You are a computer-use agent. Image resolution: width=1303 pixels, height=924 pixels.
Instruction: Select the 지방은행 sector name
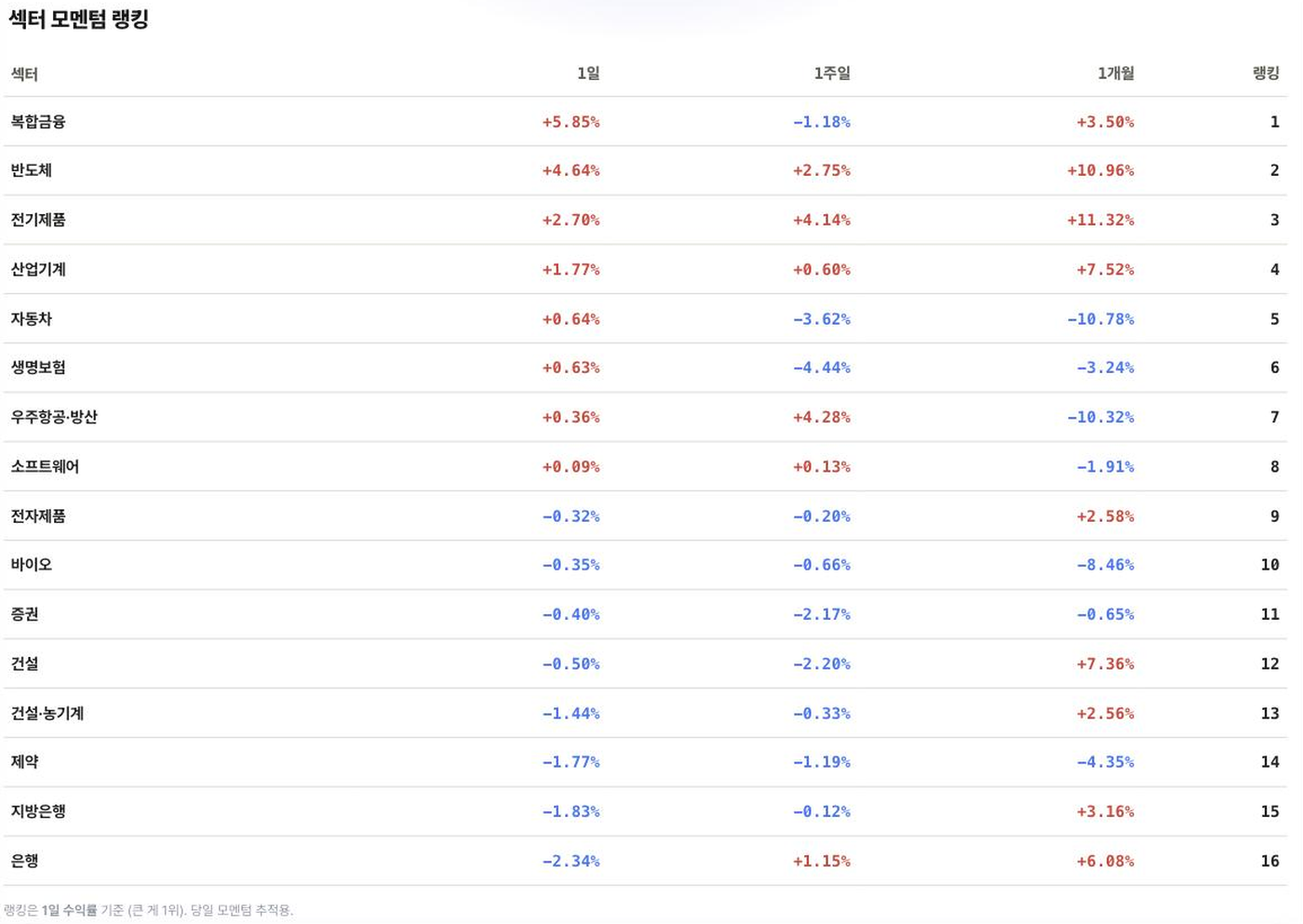(38, 811)
